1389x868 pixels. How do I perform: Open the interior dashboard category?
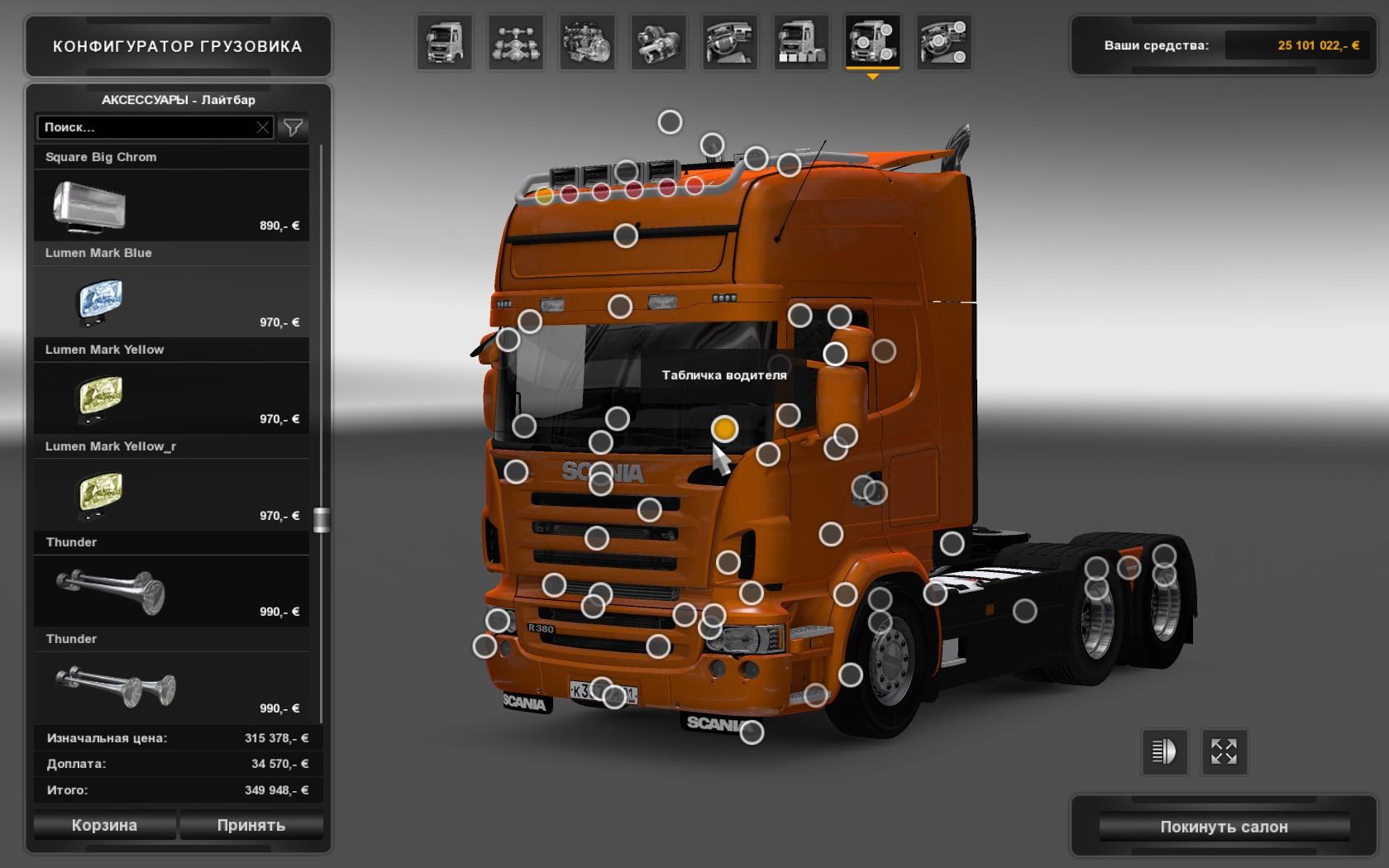click(x=729, y=42)
